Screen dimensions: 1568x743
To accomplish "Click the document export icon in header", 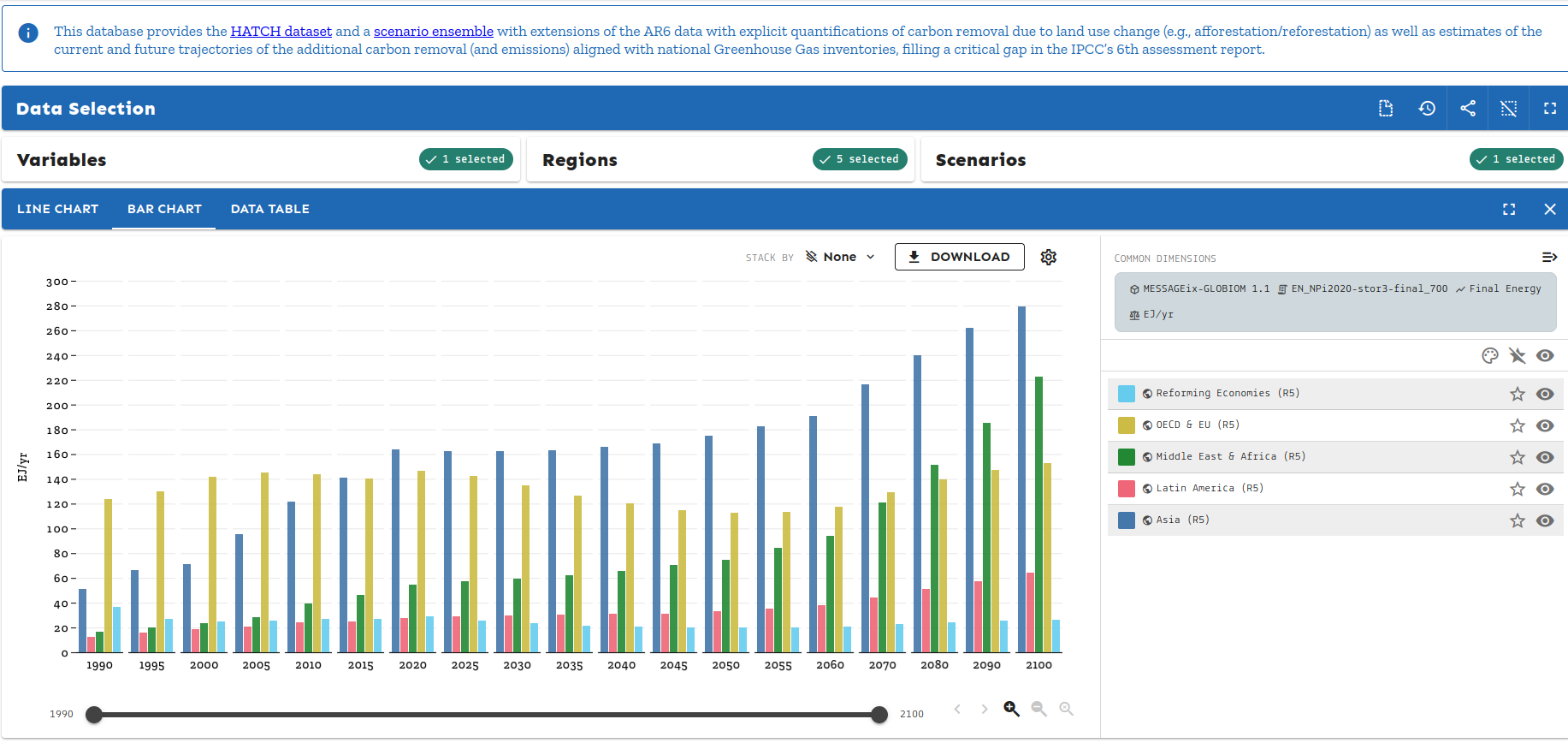I will (x=1386, y=109).
